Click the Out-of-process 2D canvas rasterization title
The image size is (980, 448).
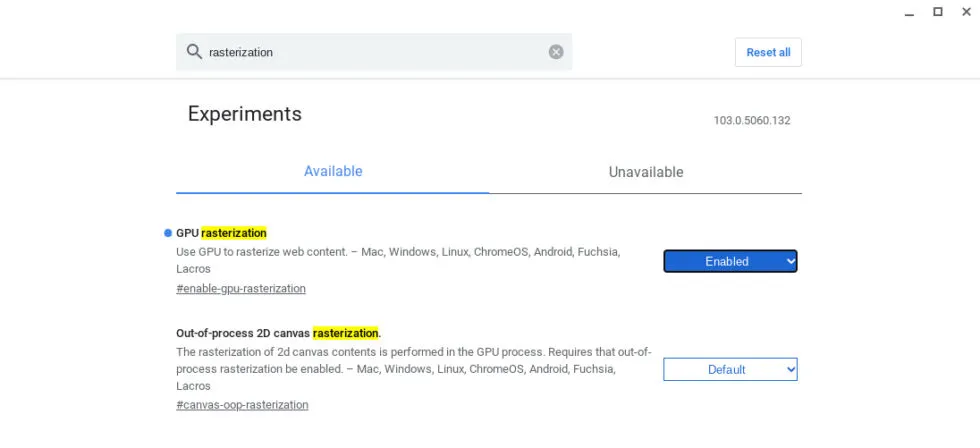tap(279, 333)
